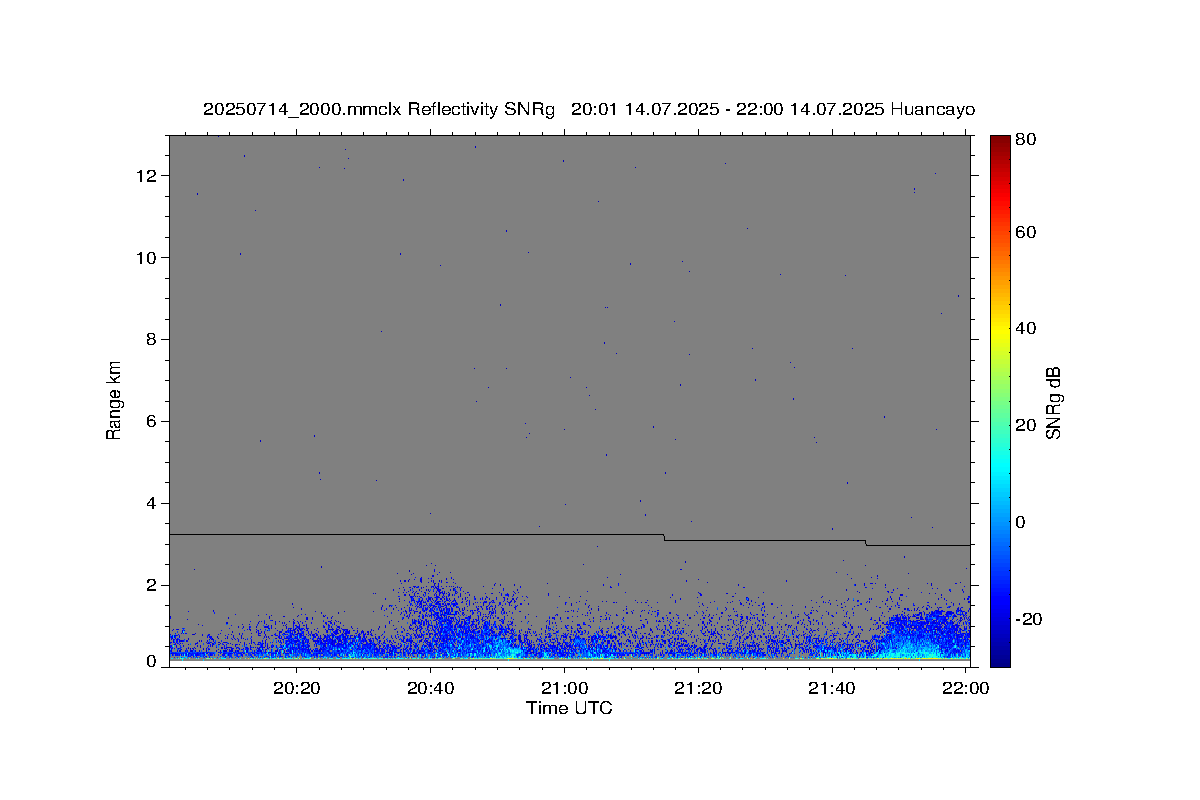Click the 6 km range tick label
Image resolution: width=1200 pixels, height=800 pixels.
[x=153, y=422]
